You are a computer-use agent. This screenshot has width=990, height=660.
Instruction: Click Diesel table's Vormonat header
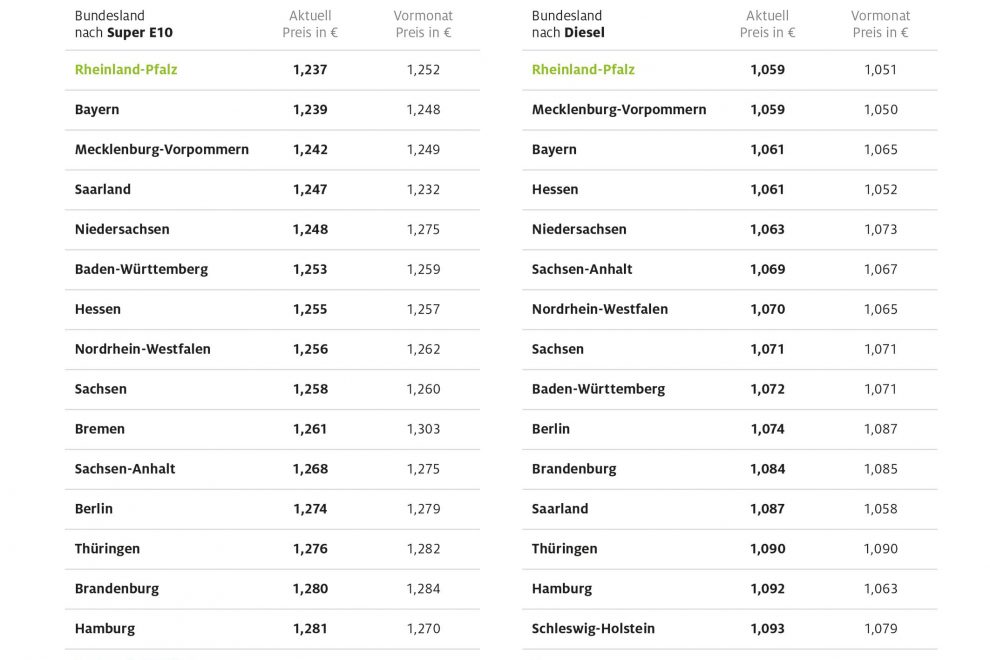(x=880, y=24)
